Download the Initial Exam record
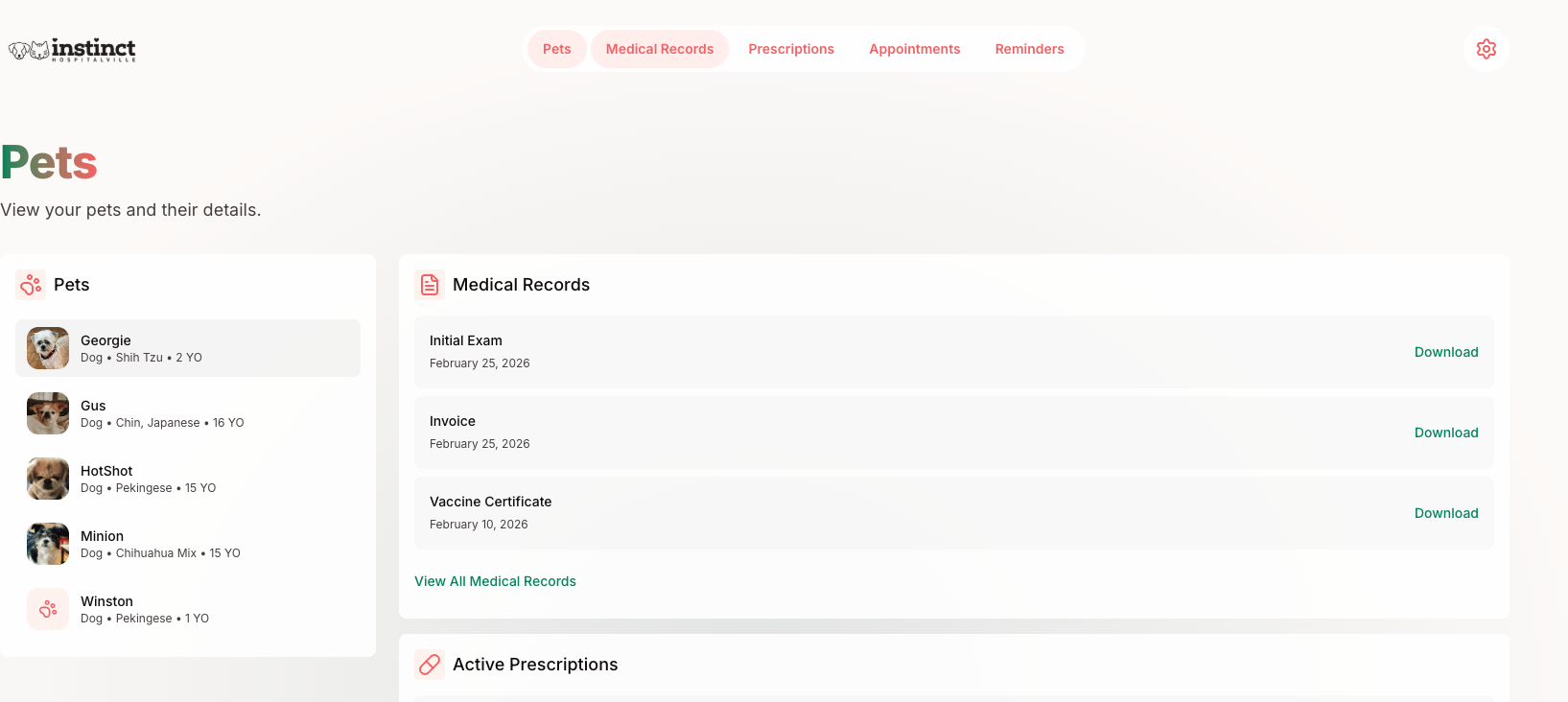 click(x=1445, y=352)
